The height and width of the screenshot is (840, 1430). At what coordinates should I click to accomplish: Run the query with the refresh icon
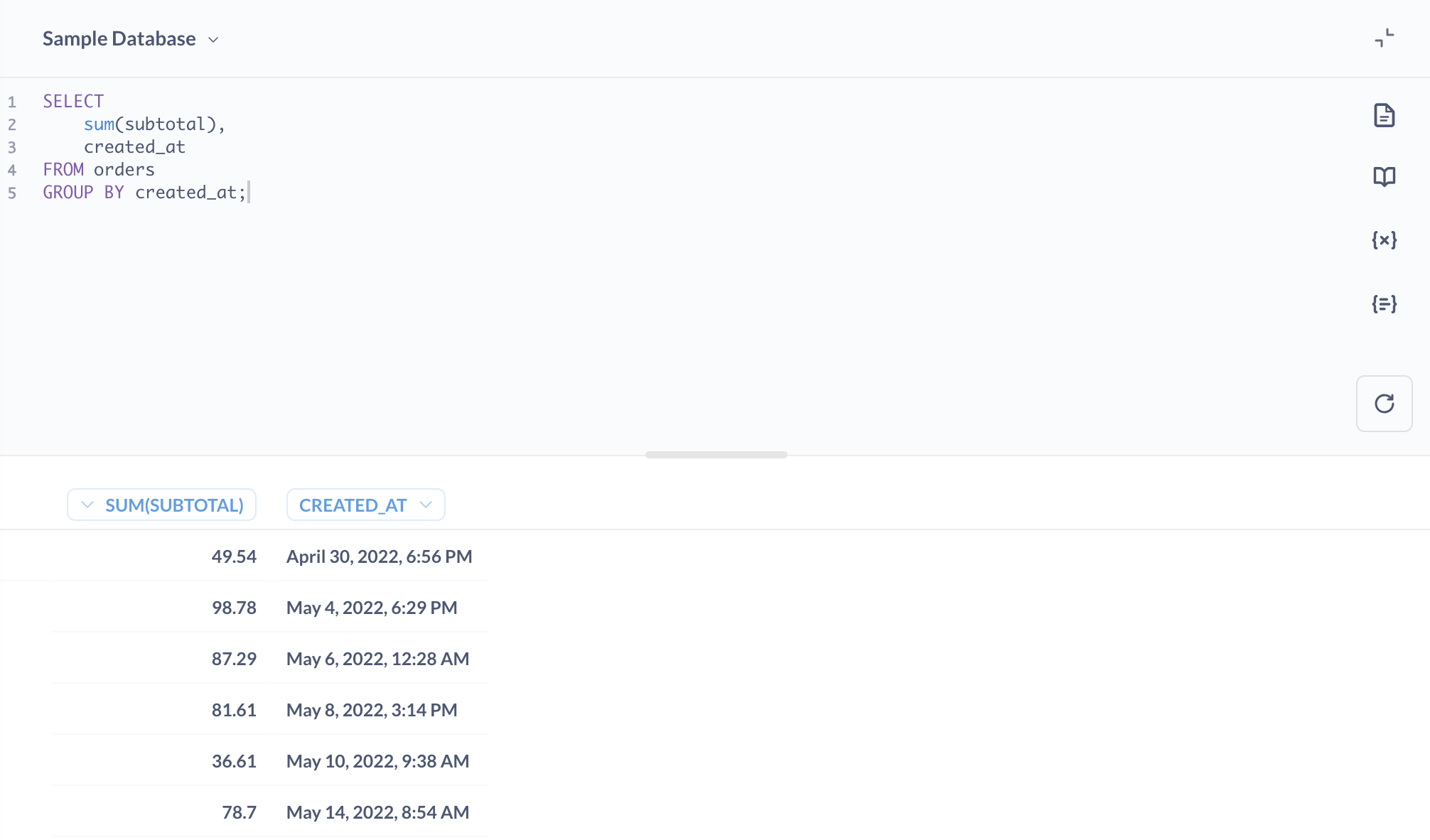pos(1385,404)
